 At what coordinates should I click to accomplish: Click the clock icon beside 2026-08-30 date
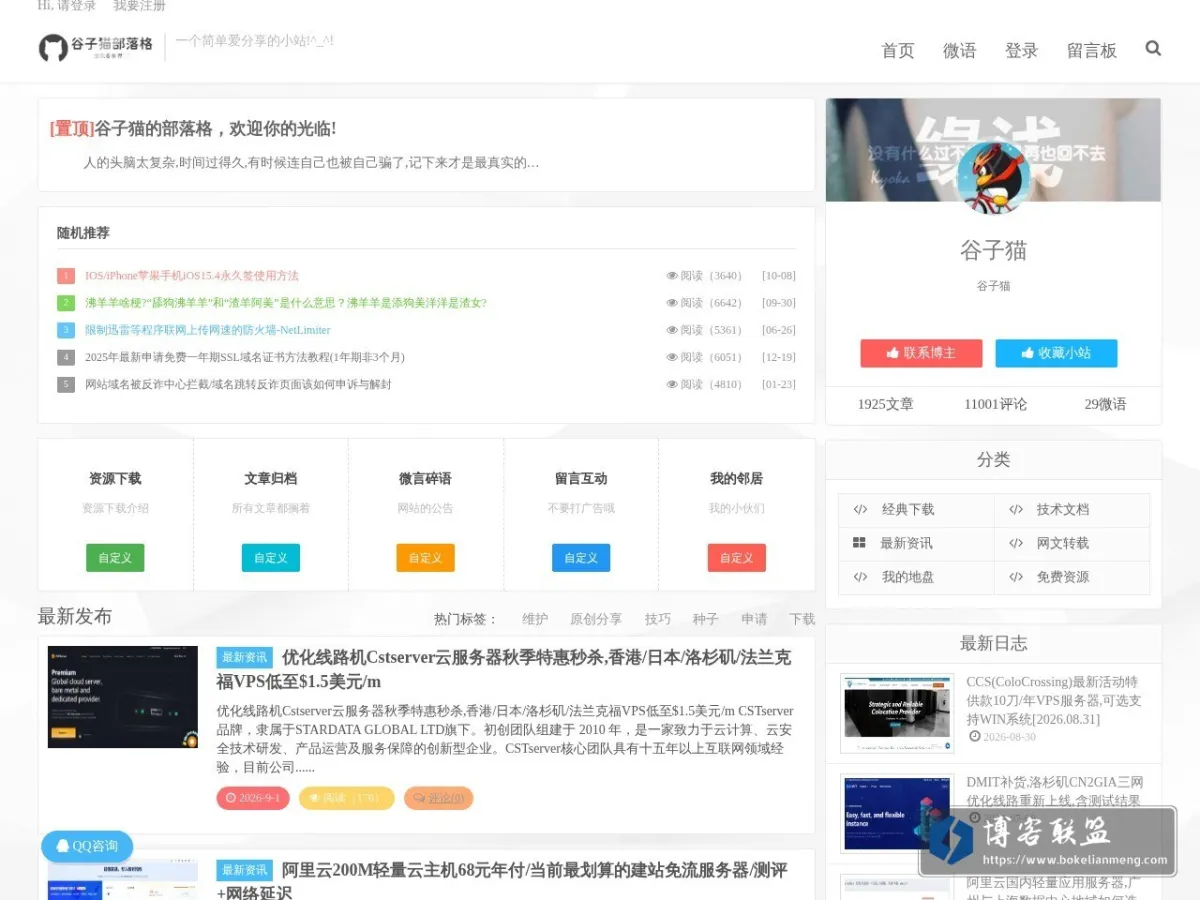pos(974,737)
